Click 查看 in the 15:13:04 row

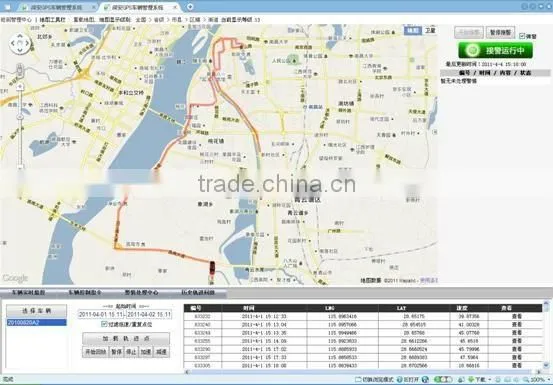(516, 324)
